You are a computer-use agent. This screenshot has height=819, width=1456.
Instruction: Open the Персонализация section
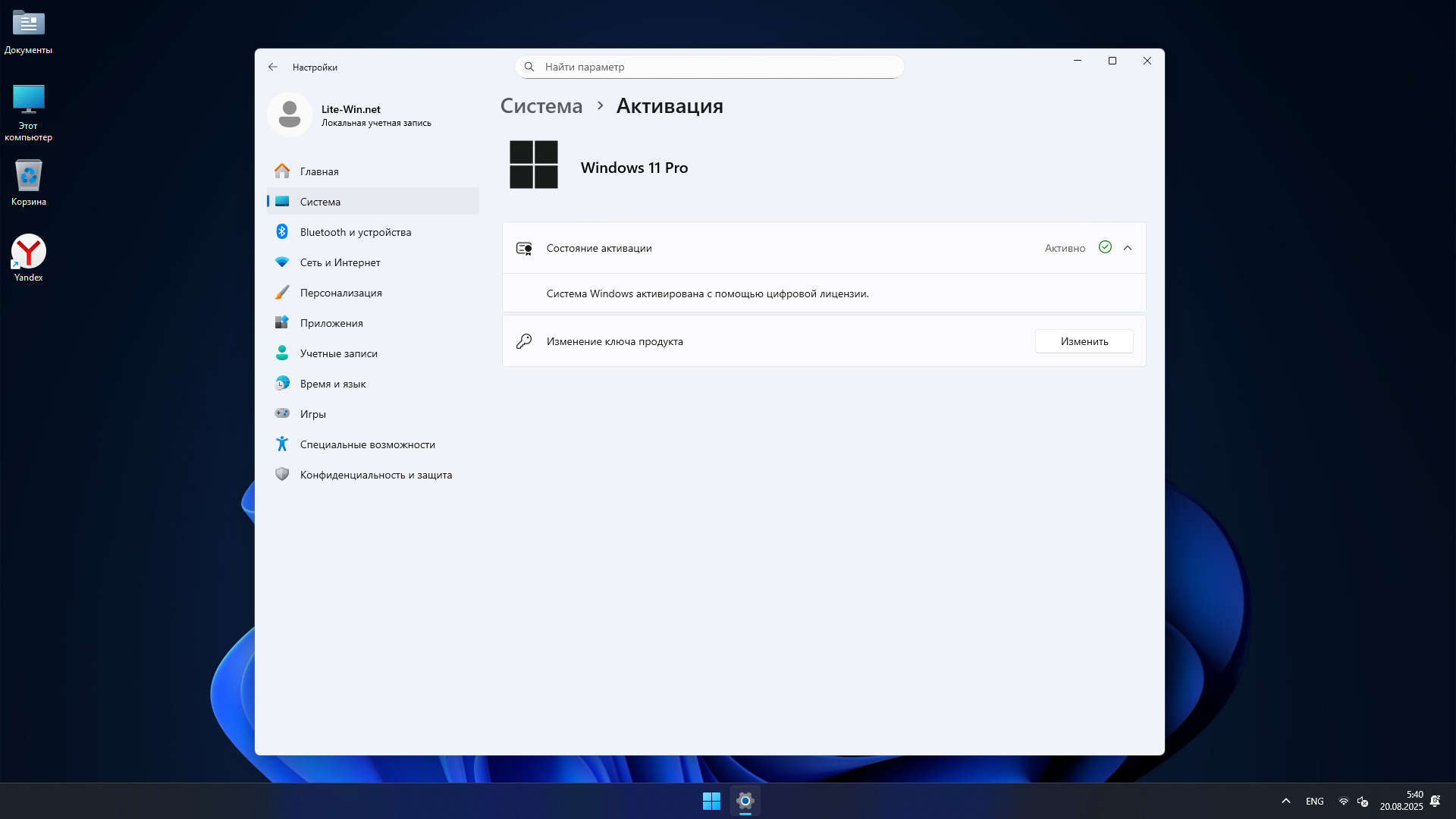(x=340, y=293)
